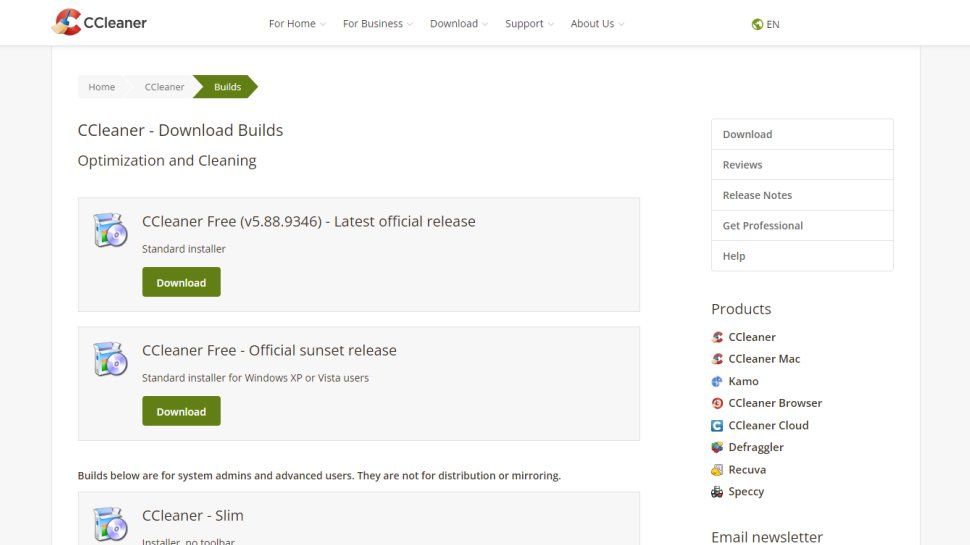
Task: Expand the About Us menu
Action: (x=597, y=24)
